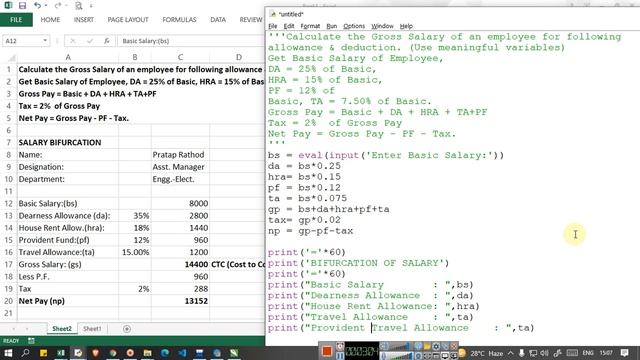
Task: Click formula bar showing Basic Salary:(bs)
Action: (x=191, y=41)
